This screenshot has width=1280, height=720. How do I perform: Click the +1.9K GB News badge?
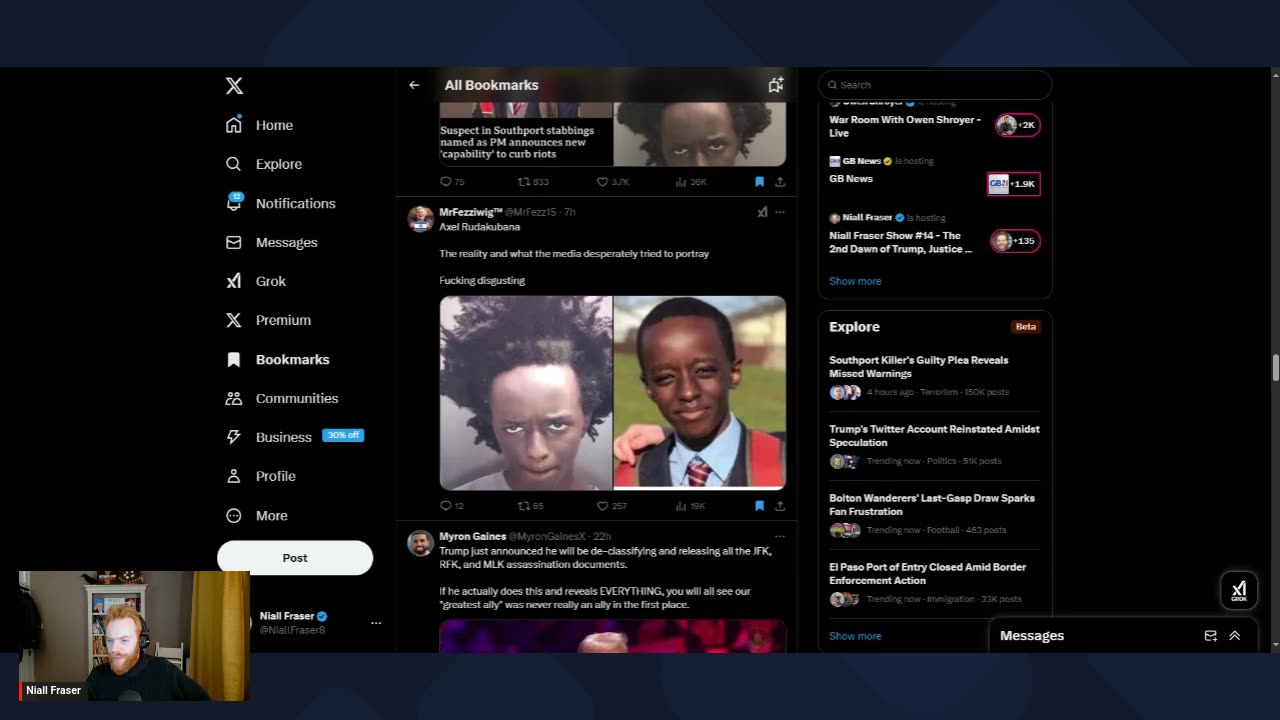click(x=1014, y=184)
